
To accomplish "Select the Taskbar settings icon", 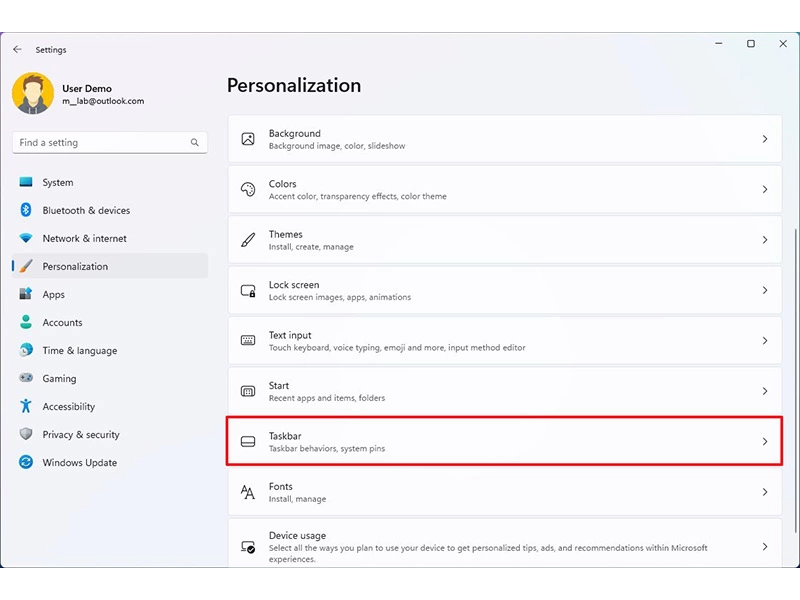I will (x=247, y=441).
